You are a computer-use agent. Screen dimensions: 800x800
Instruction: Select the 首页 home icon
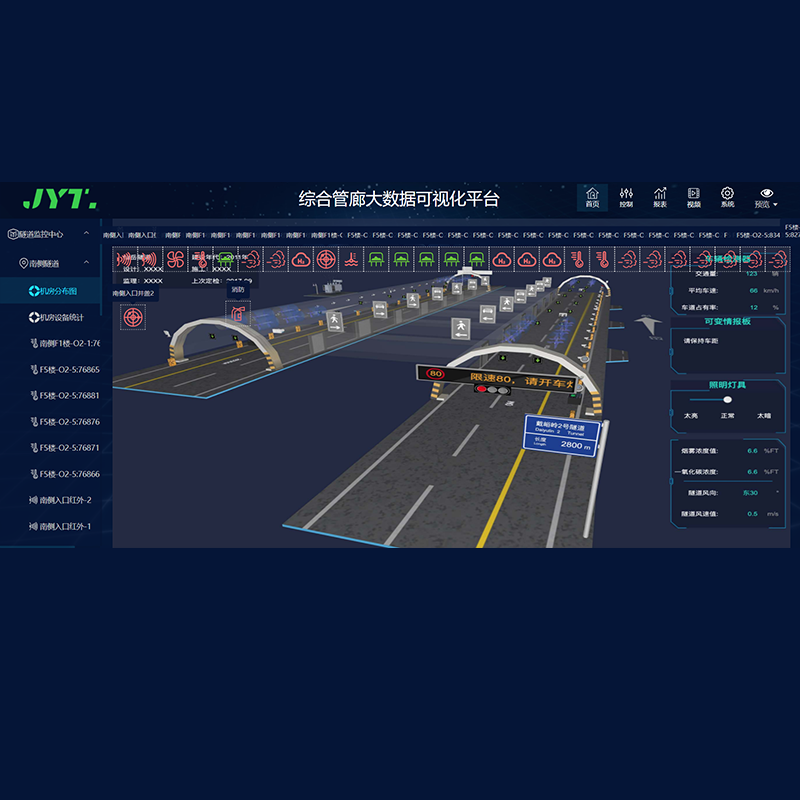click(x=595, y=192)
